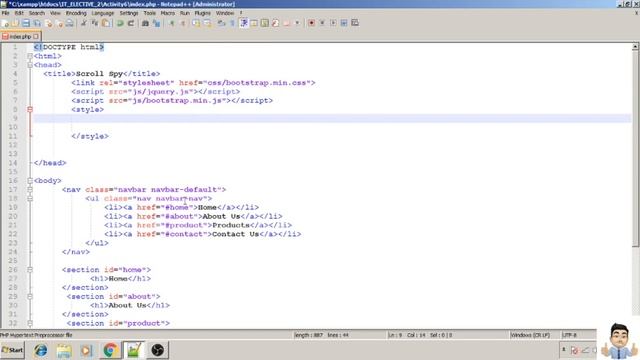Collapse the html tag fold on line 2
The width and height of the screenshot is (640, 360).
pos(30,56)
